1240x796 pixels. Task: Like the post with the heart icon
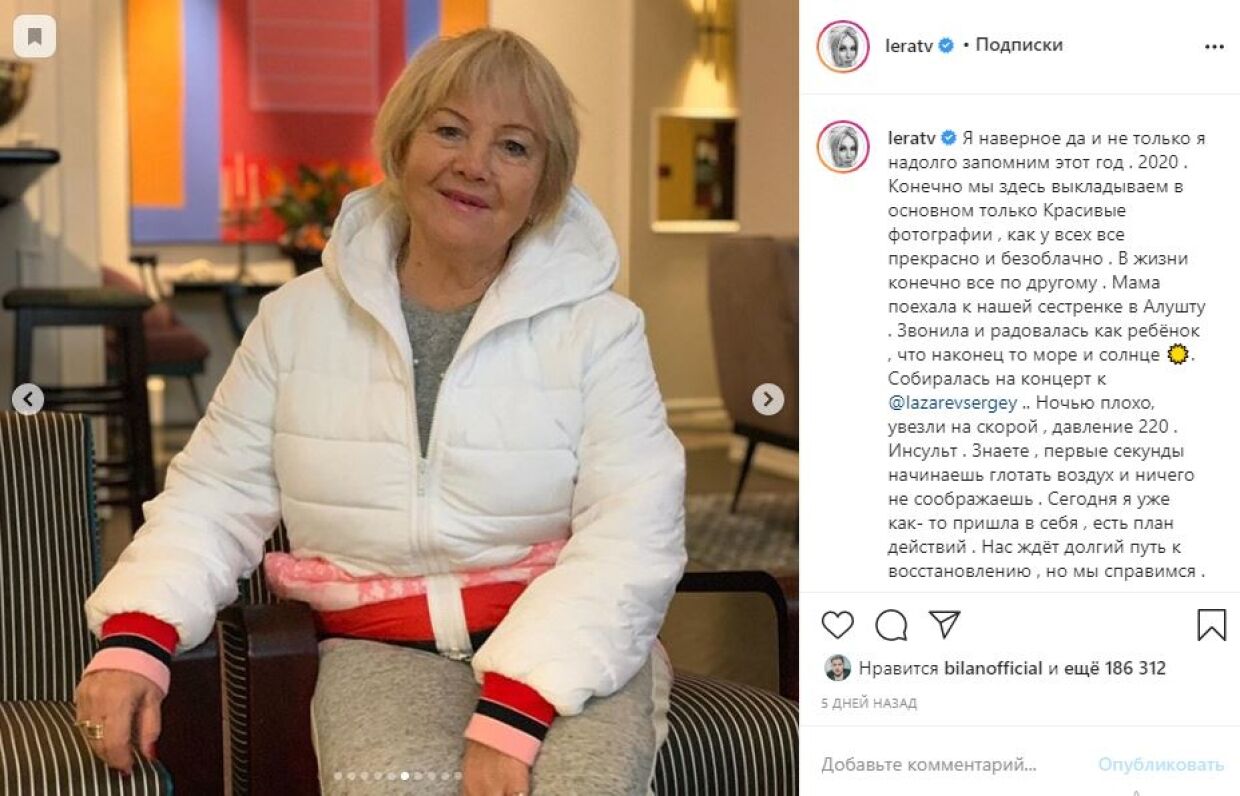coord(837,625)
